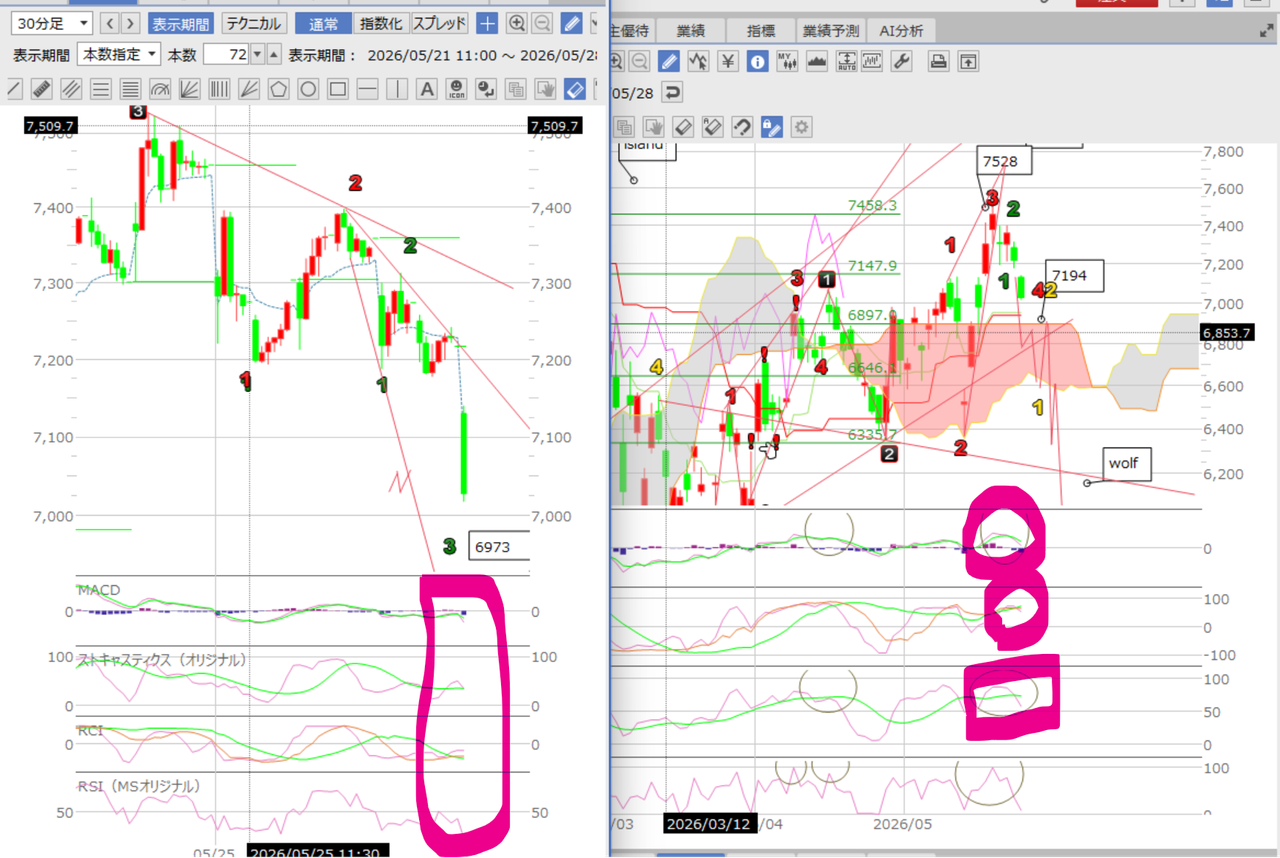The width and height of the screenshot is (1280, 858).
Task: Toggle the 表示期間 button
Action: tap(180, 23)
